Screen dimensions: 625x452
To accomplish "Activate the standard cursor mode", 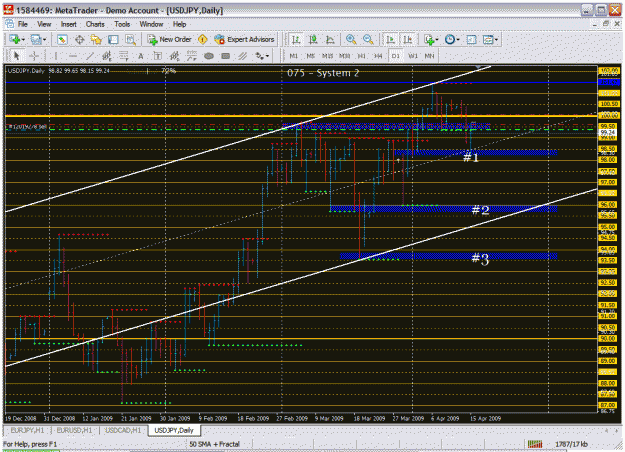I will click(16, 56).
